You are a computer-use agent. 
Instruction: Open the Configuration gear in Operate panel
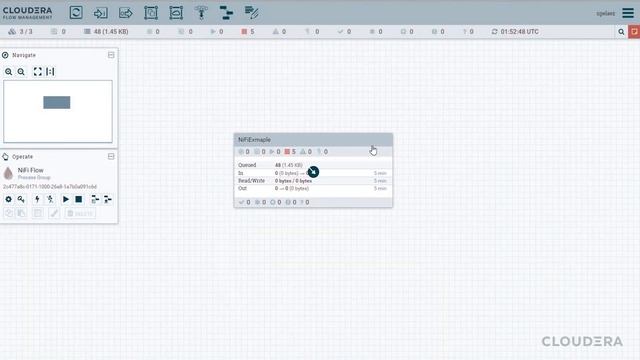coord(8,199)
